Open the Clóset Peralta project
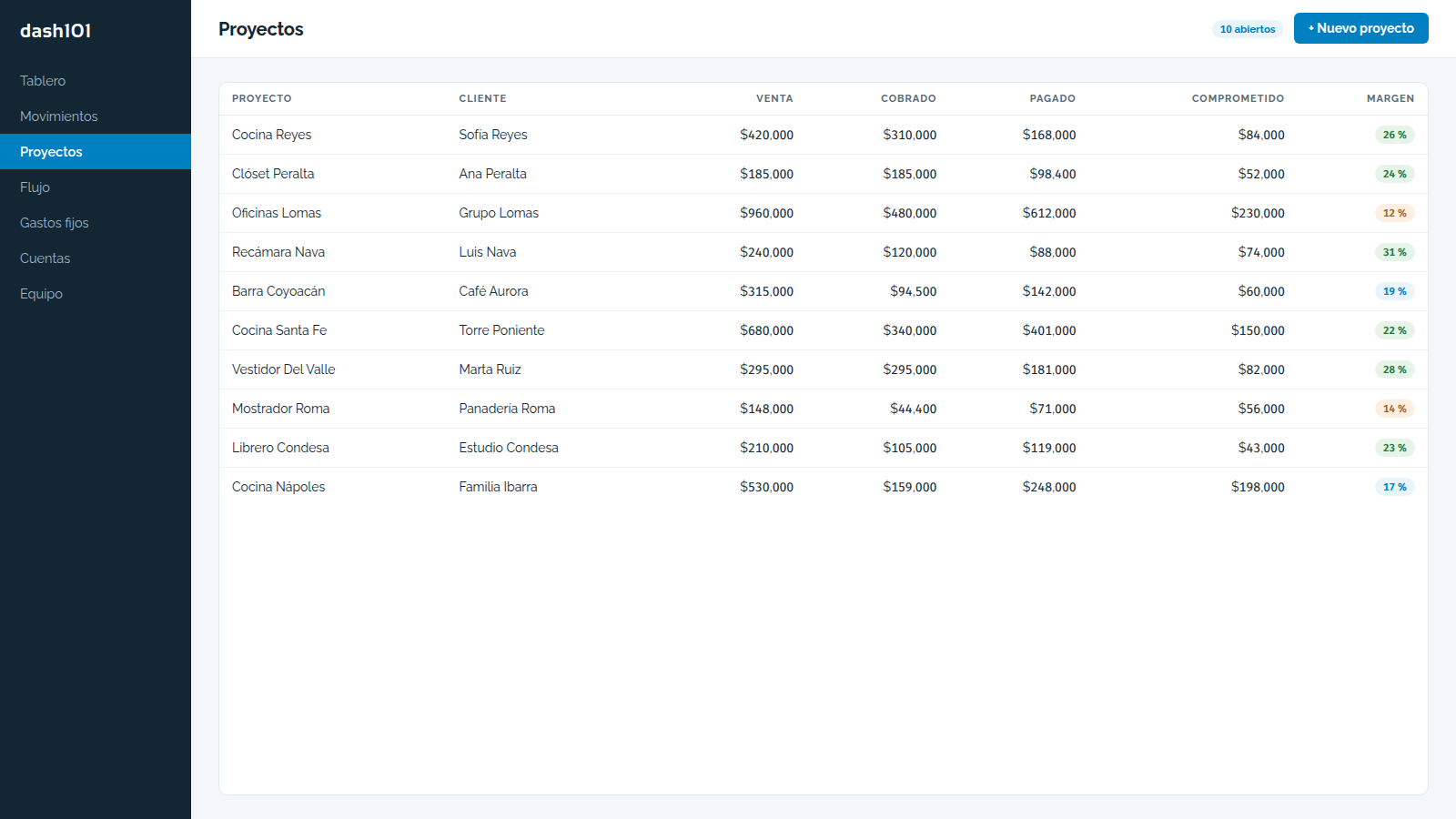Image resolution: width=1456 pixels, height=819 pixels. [x=824, y=174]
